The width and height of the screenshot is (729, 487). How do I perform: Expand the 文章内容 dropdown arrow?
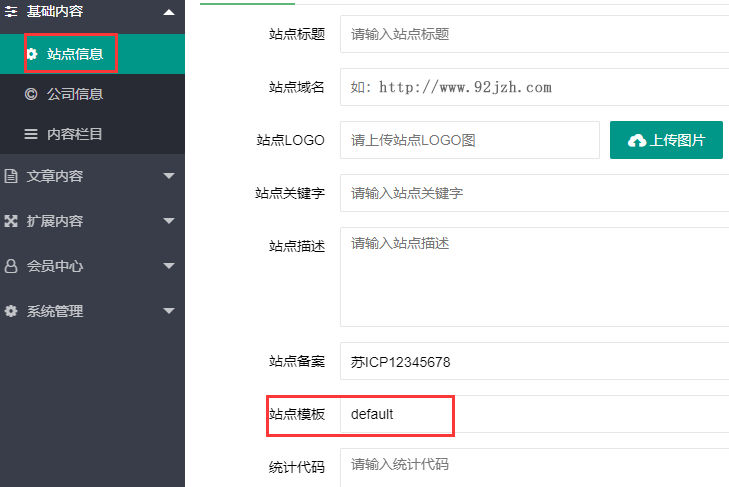pos(168,177)
